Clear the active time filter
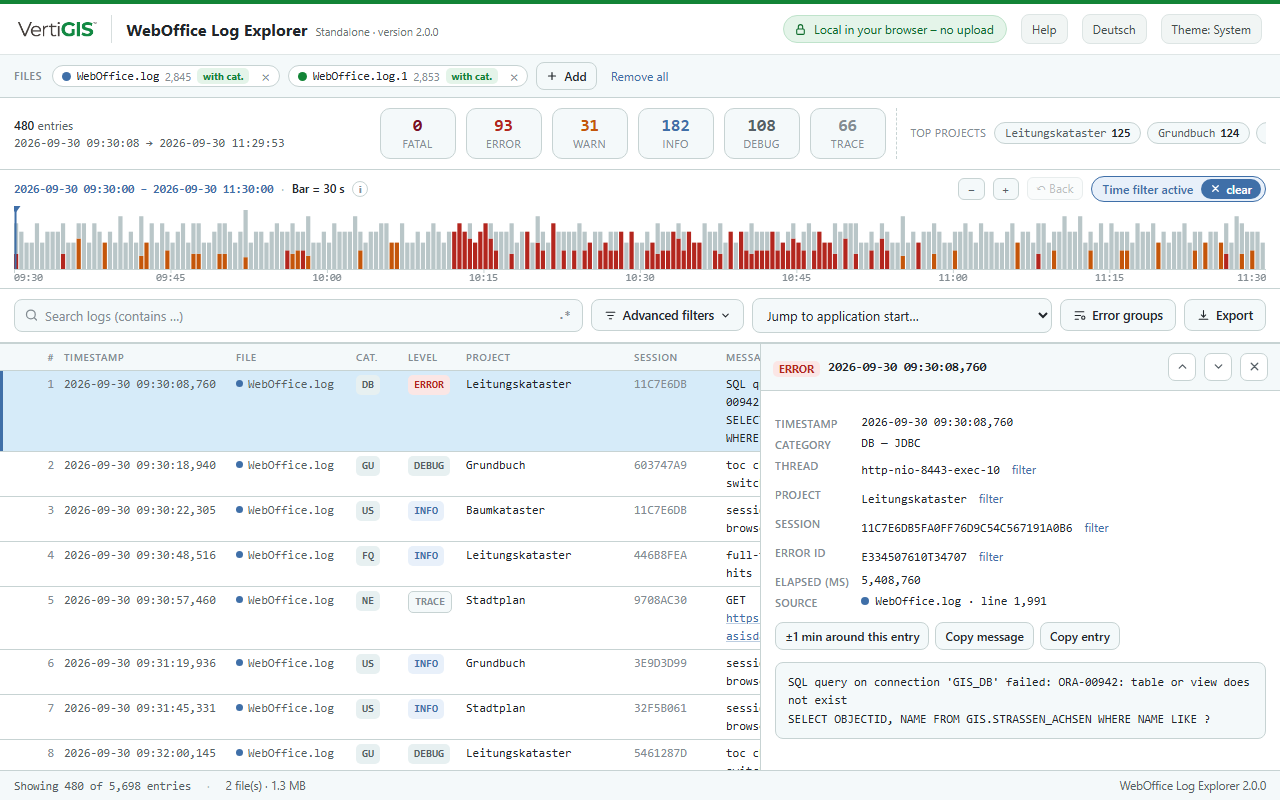The width and height of the screenshot is (1280, 800). pyautogui.click(x=1231, y=190)
